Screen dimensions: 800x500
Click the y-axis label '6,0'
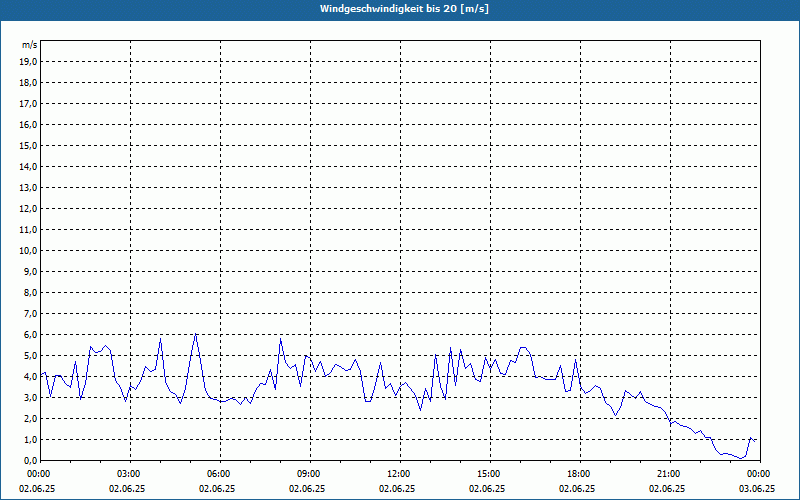click(31, 335)
